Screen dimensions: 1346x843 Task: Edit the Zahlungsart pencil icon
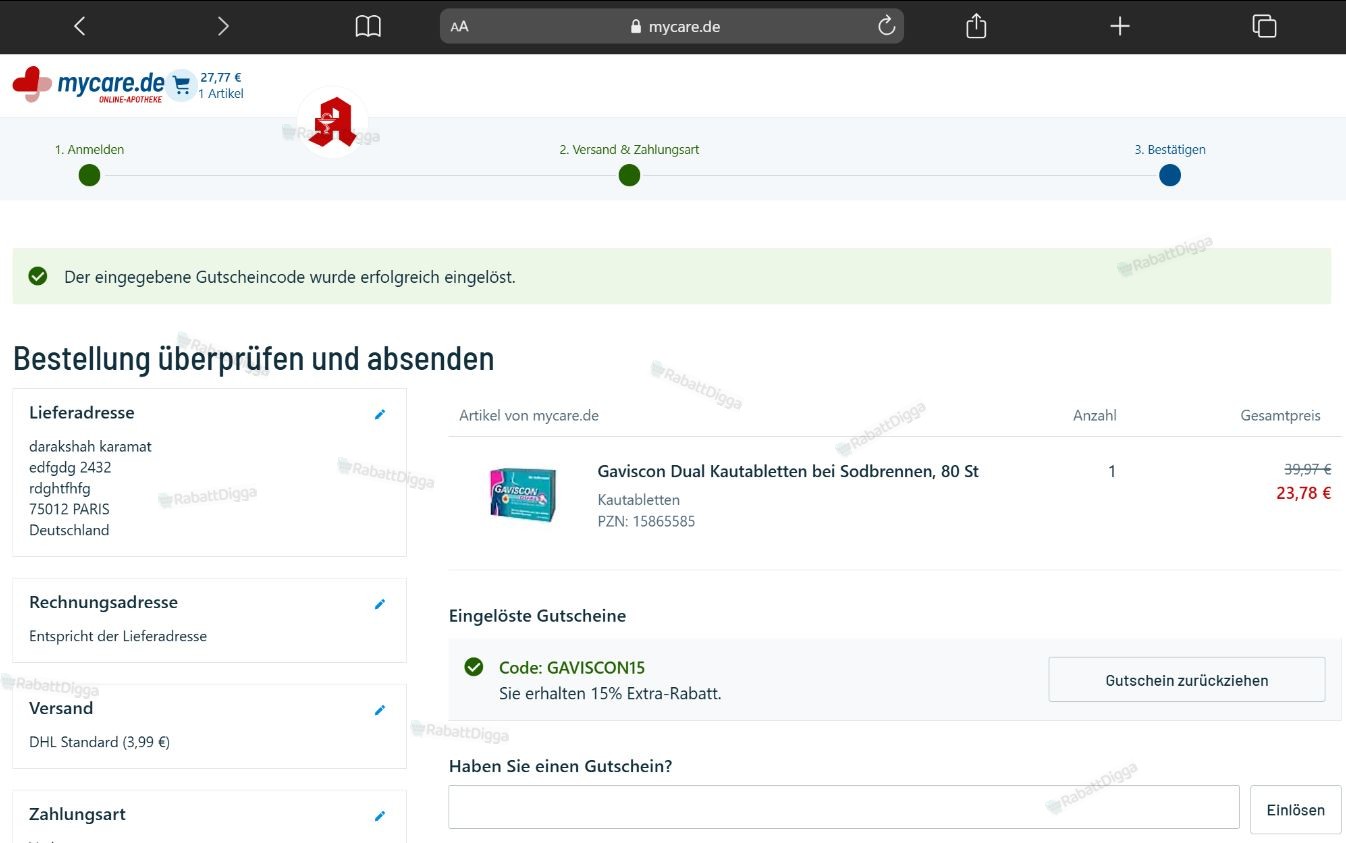(379, 816)
